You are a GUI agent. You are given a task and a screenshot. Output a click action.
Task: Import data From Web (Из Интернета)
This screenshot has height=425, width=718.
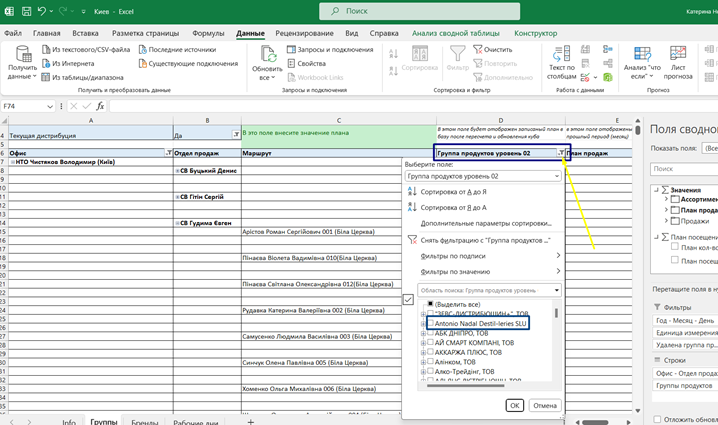click(x=68, y=64)
